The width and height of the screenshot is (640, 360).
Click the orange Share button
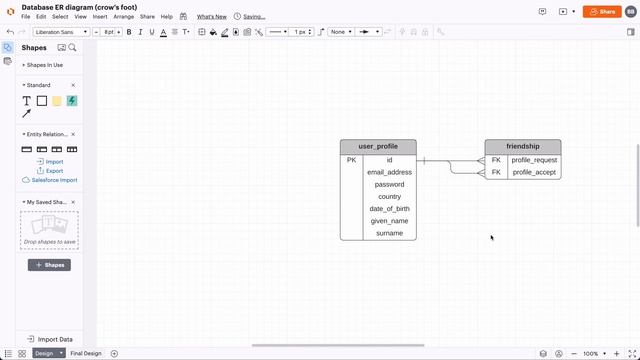[602, 11]
